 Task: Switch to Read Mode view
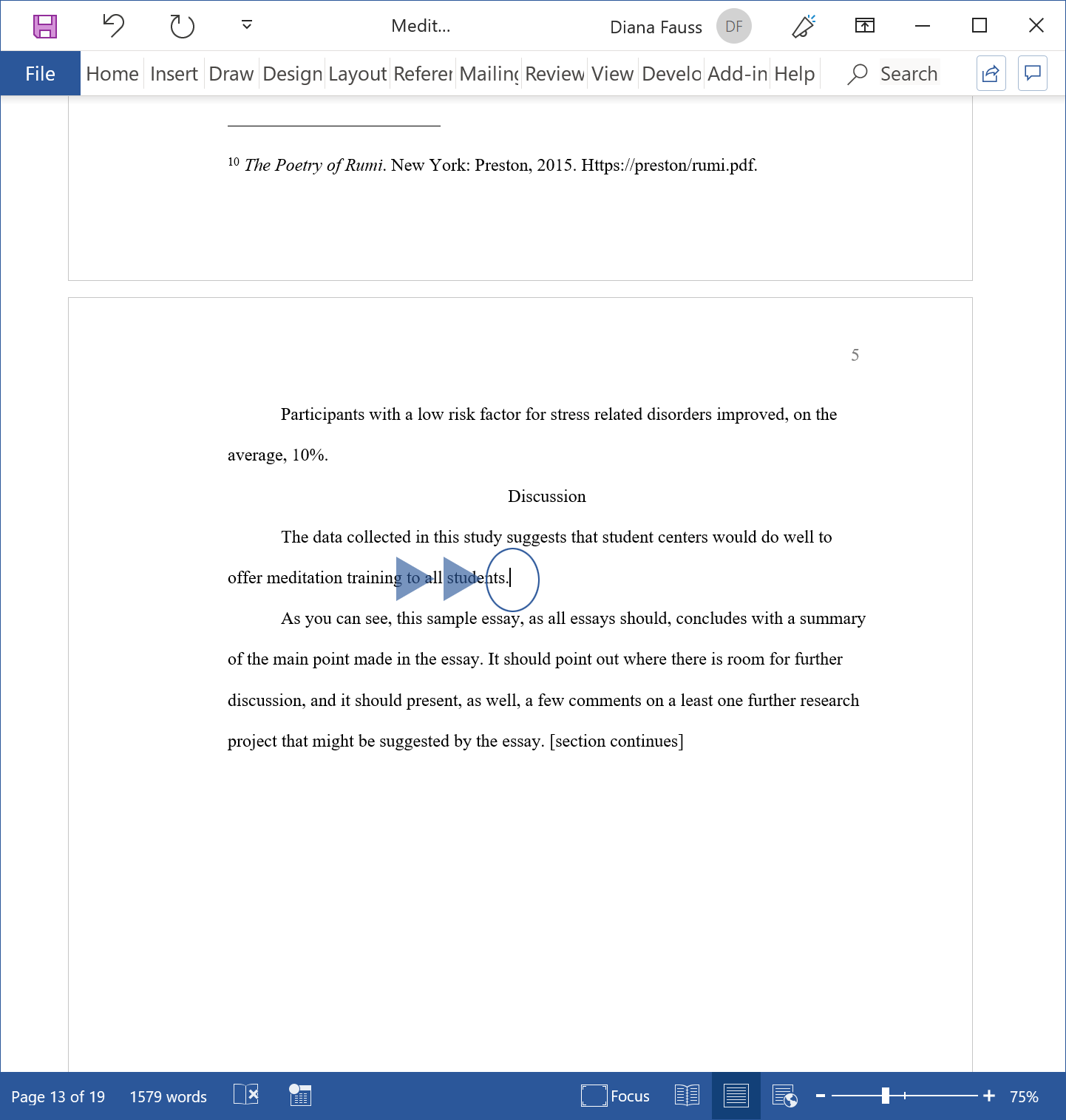tap(687, 1096)
